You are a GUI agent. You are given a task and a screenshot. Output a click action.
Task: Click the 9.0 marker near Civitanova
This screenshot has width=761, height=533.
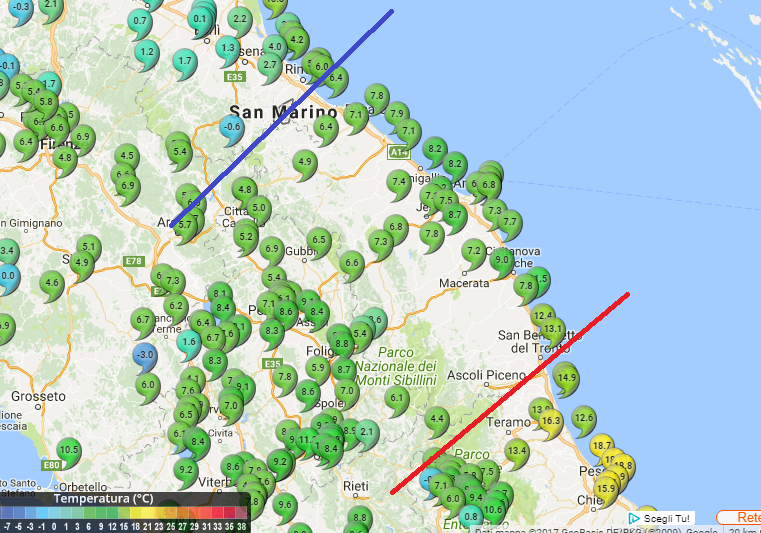502,260
